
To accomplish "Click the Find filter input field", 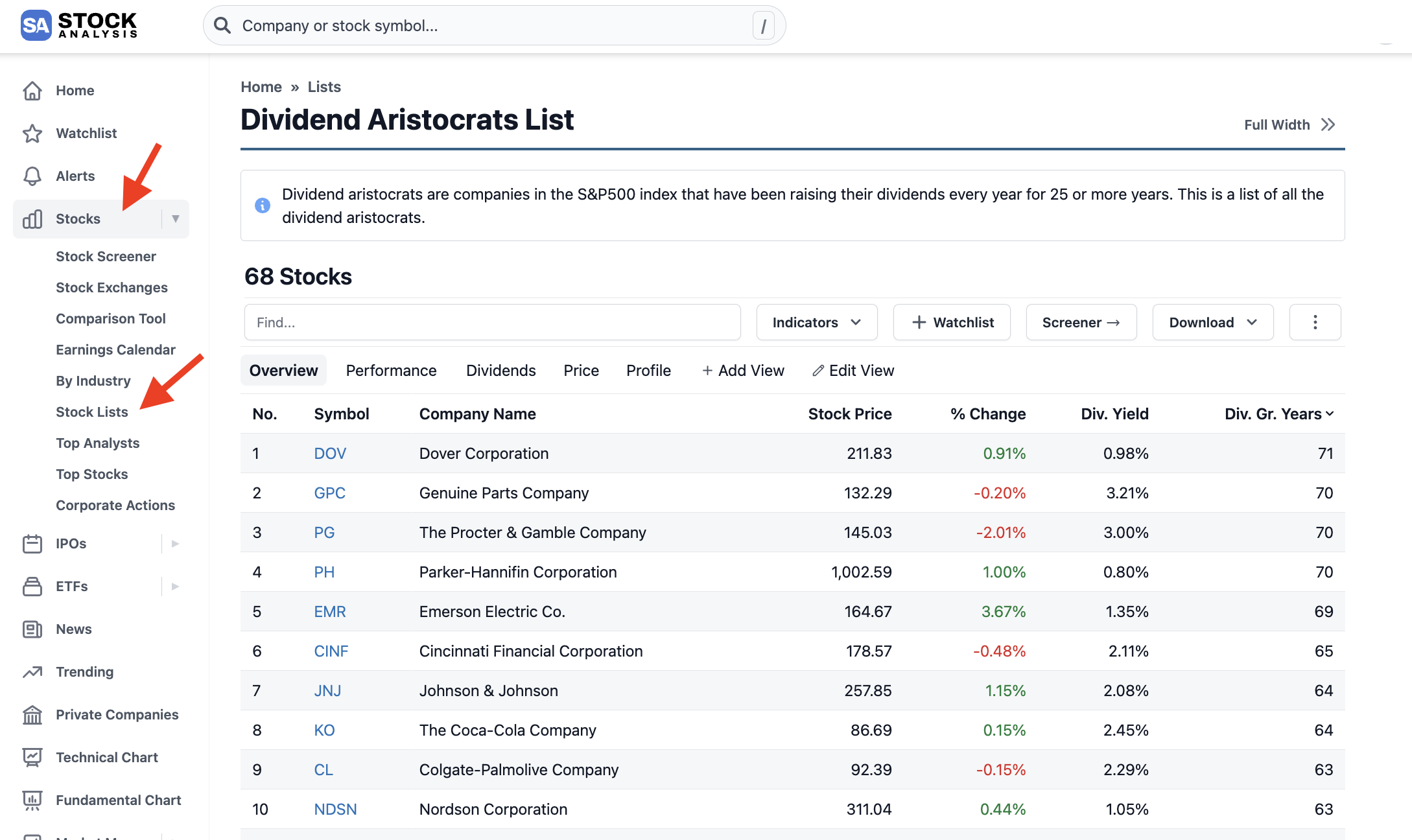I will point(493,322).
